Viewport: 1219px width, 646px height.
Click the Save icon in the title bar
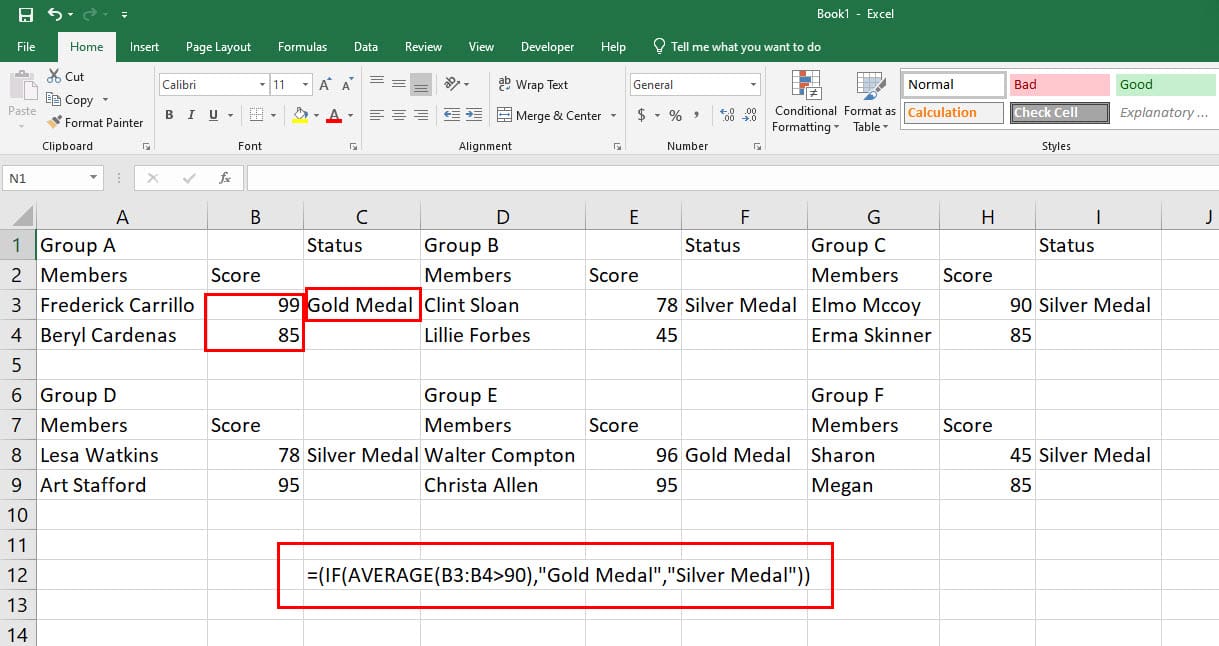coord(26,15)
